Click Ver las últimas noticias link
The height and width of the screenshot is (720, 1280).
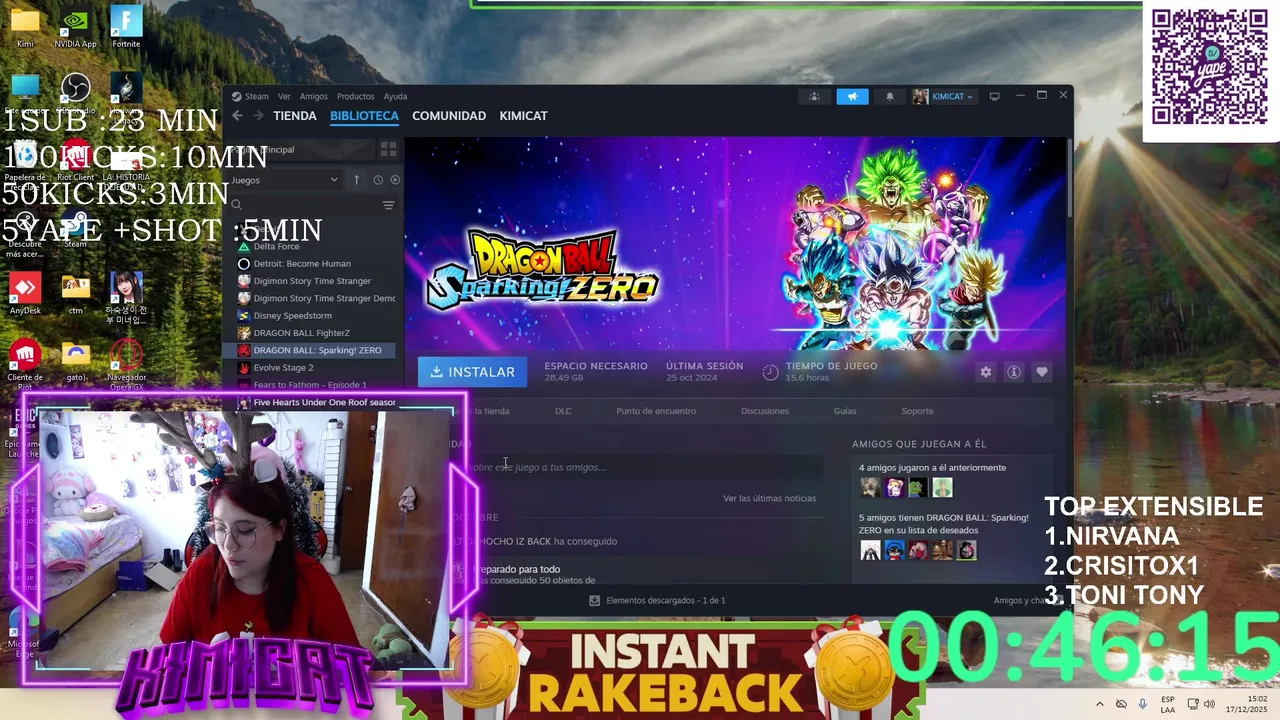coord(770,498)
